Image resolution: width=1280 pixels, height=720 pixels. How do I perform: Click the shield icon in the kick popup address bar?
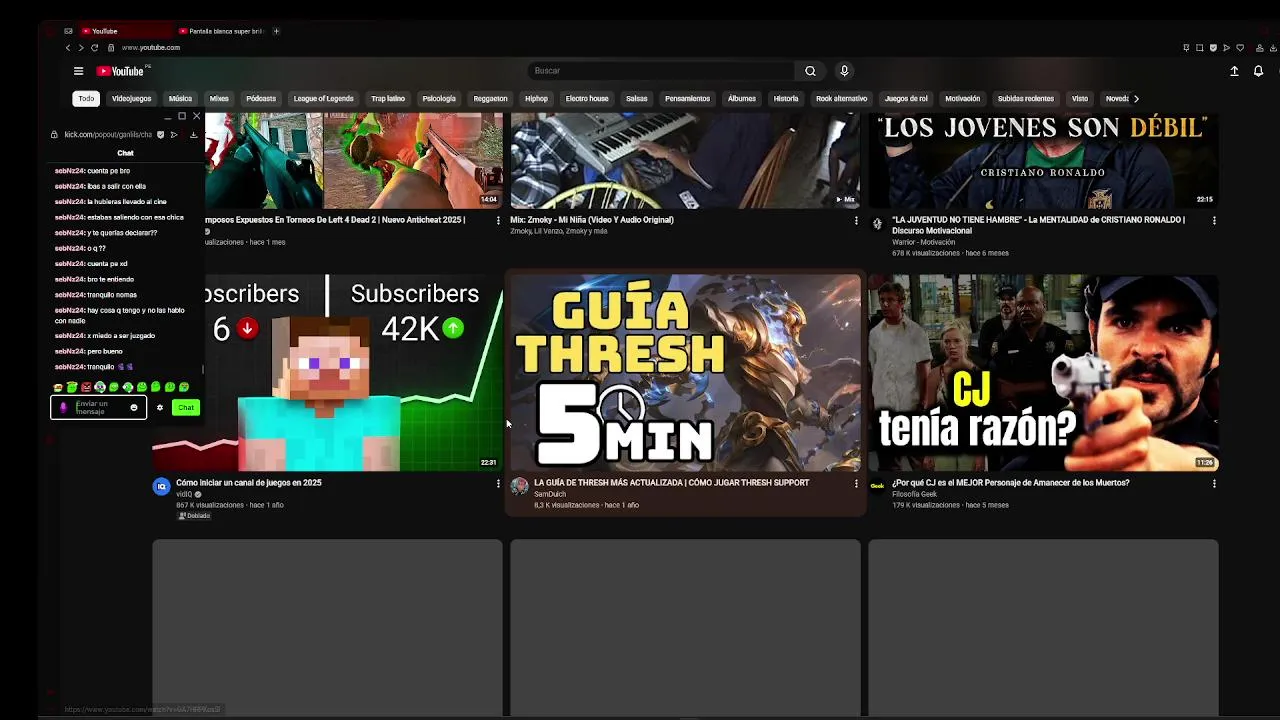tap(161, 134)
